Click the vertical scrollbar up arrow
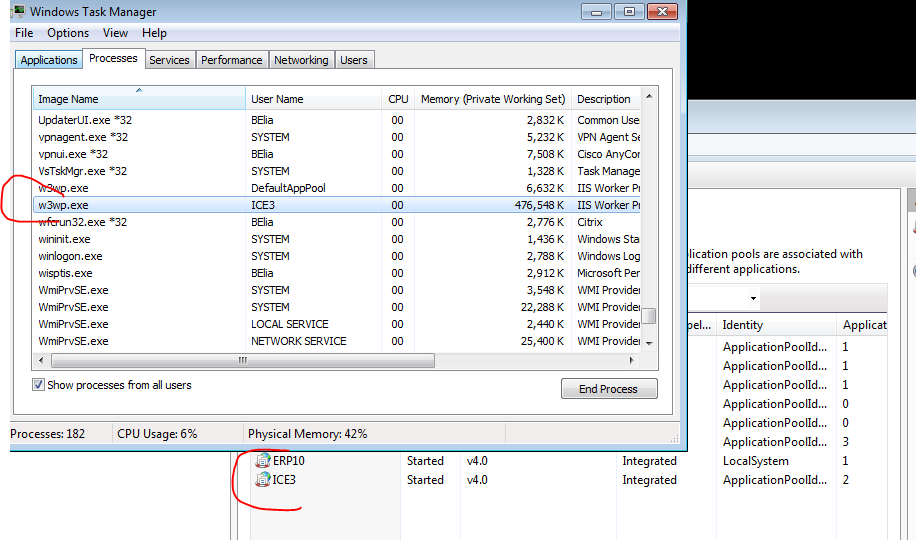916x540 pixels. click(x=648, y=96)
